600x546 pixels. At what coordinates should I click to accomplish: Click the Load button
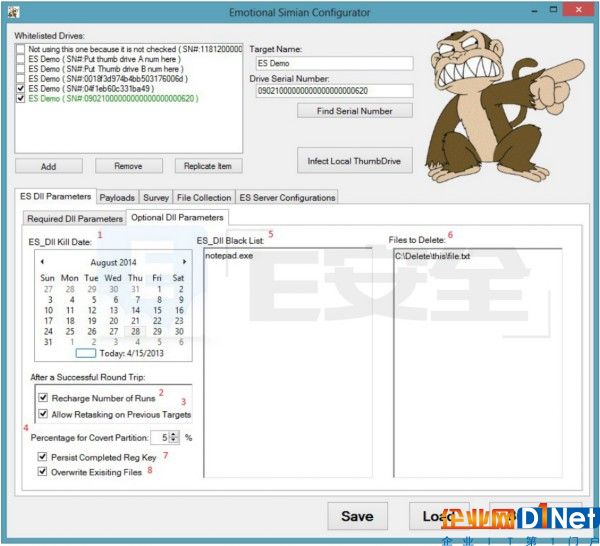point(439,516)
